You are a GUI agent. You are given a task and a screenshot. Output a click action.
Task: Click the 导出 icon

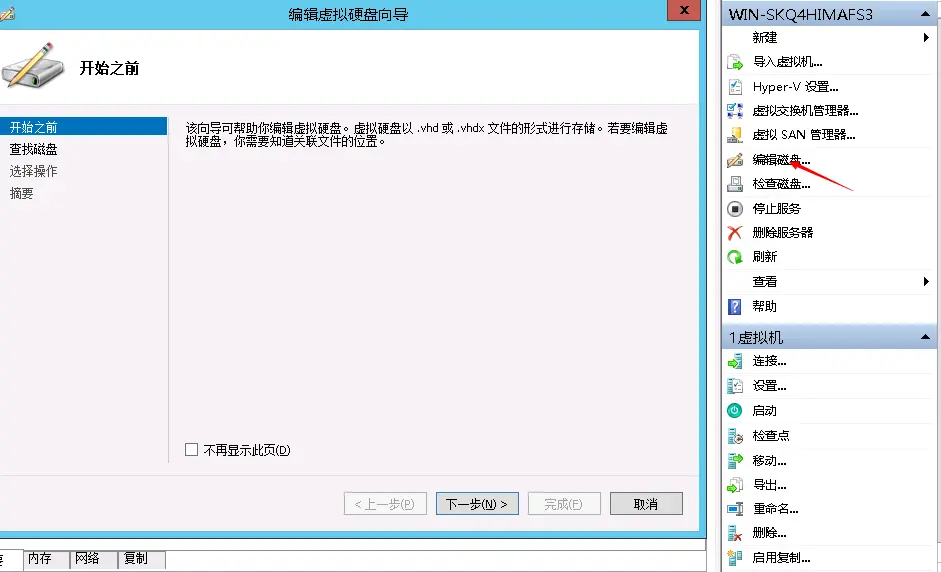click(735, 484)
